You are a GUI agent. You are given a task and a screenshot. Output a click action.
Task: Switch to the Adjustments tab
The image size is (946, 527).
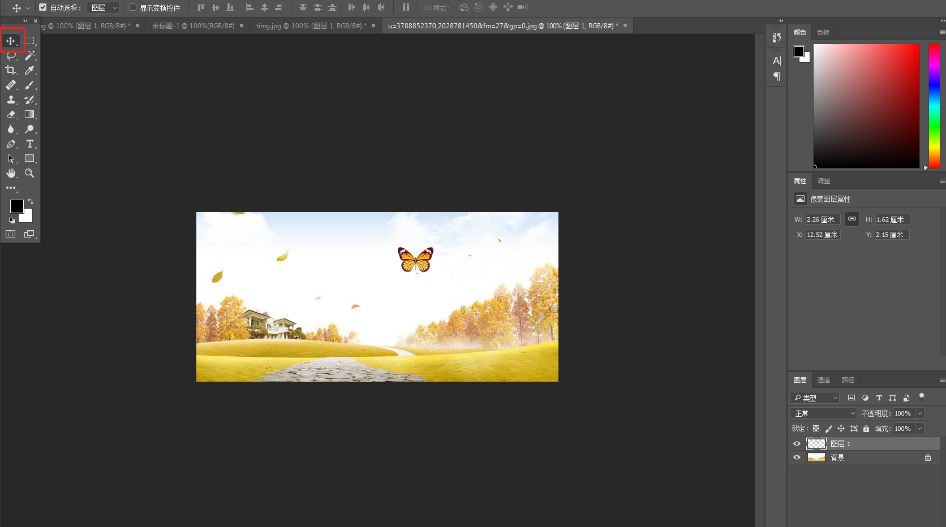[x=824, y=181]
